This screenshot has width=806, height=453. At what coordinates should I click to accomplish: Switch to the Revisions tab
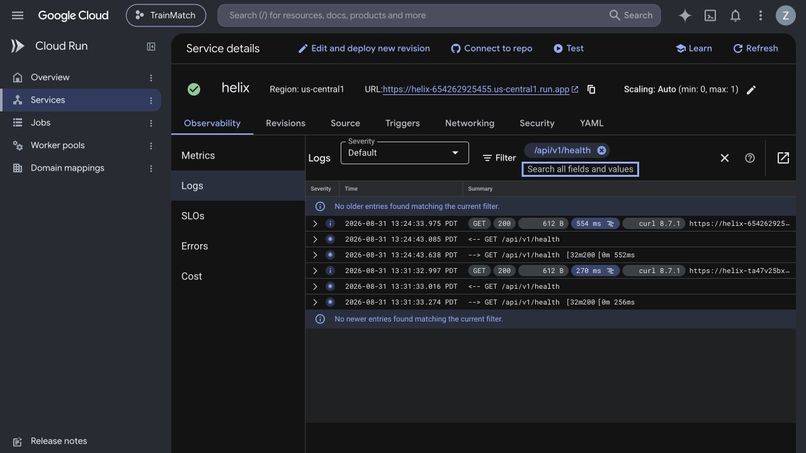coord(285,123)
